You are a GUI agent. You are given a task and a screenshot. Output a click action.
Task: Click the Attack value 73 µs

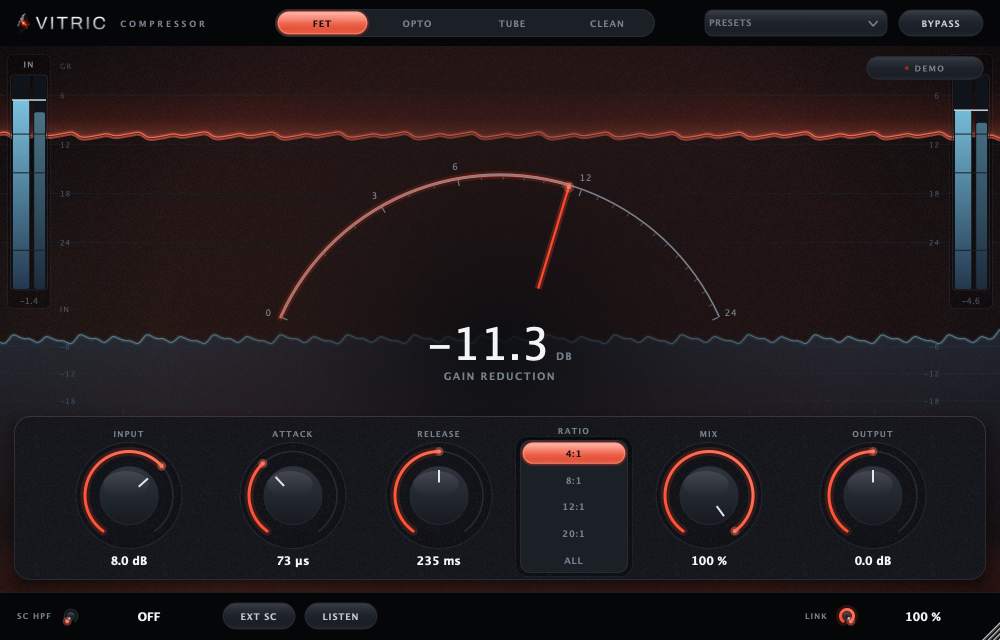pyautogui.click(x=293, y=561)
